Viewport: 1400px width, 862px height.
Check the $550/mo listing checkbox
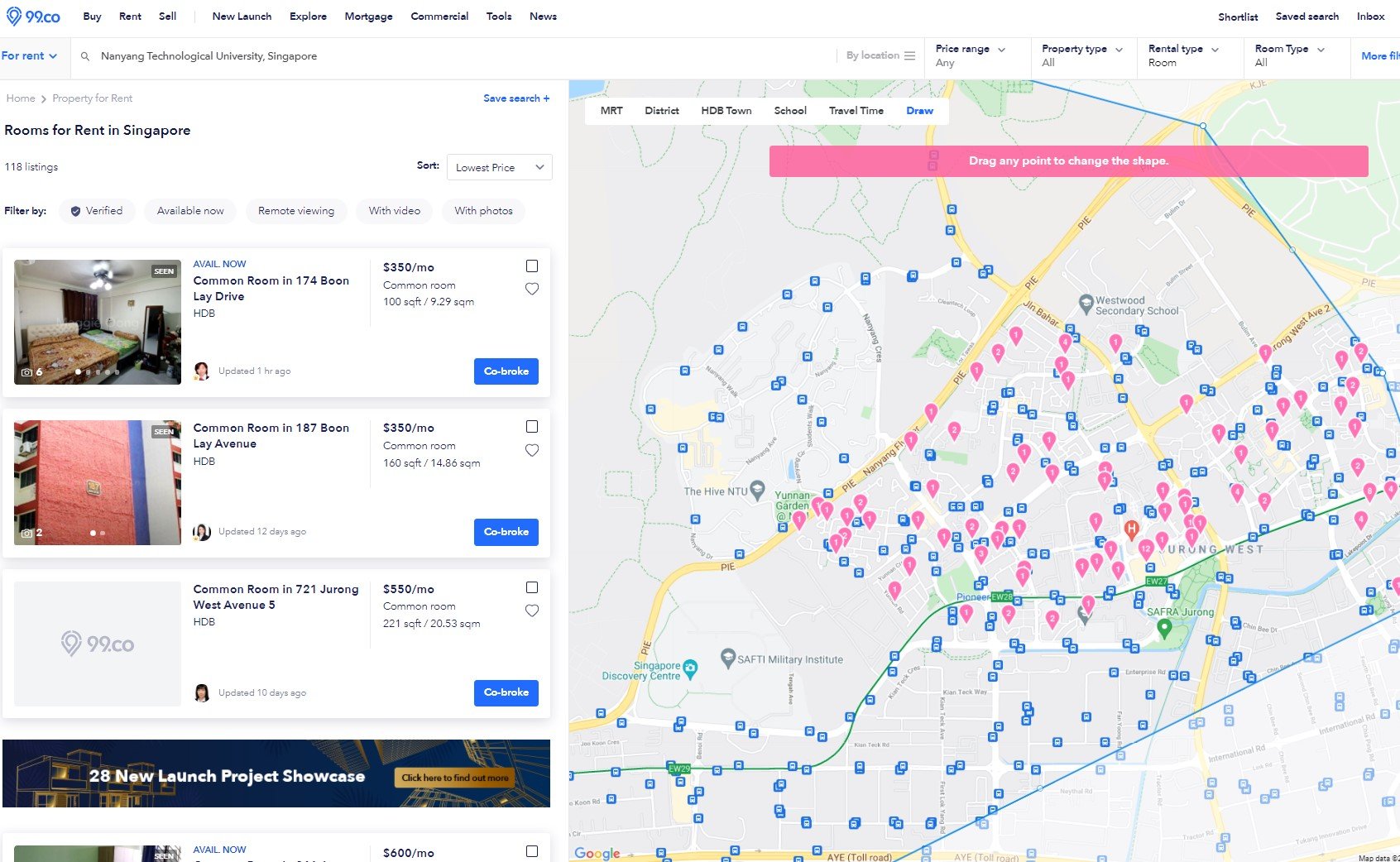tap(532, 587)
